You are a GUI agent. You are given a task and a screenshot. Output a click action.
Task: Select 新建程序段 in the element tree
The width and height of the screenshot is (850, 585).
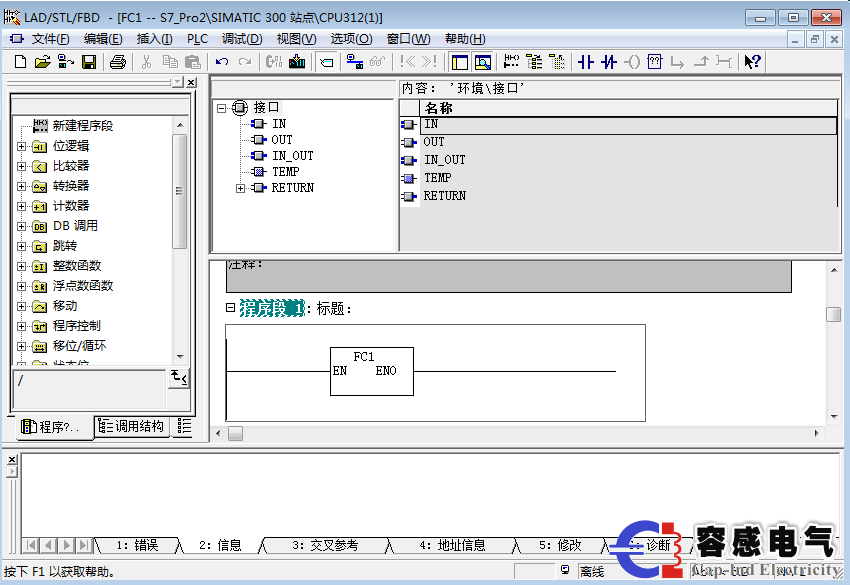[x=82, y=126]
